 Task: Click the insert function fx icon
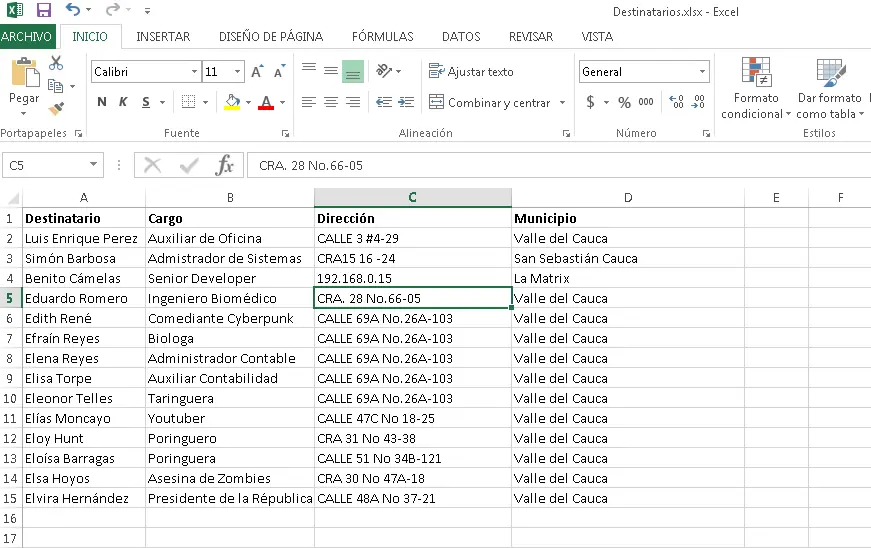[x=224, y=165]
